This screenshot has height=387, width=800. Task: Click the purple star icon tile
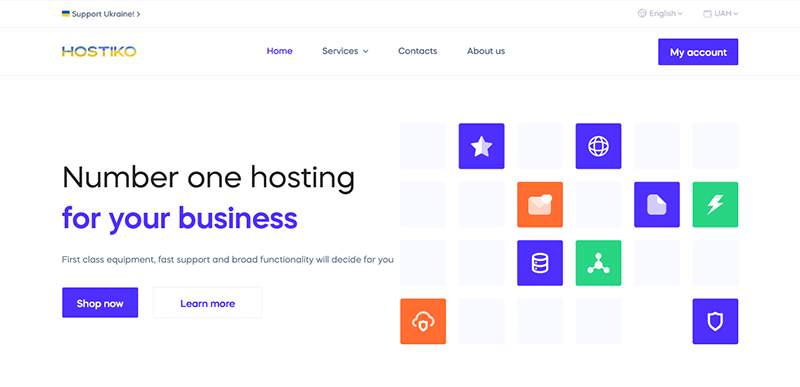(x=481, y=146)
